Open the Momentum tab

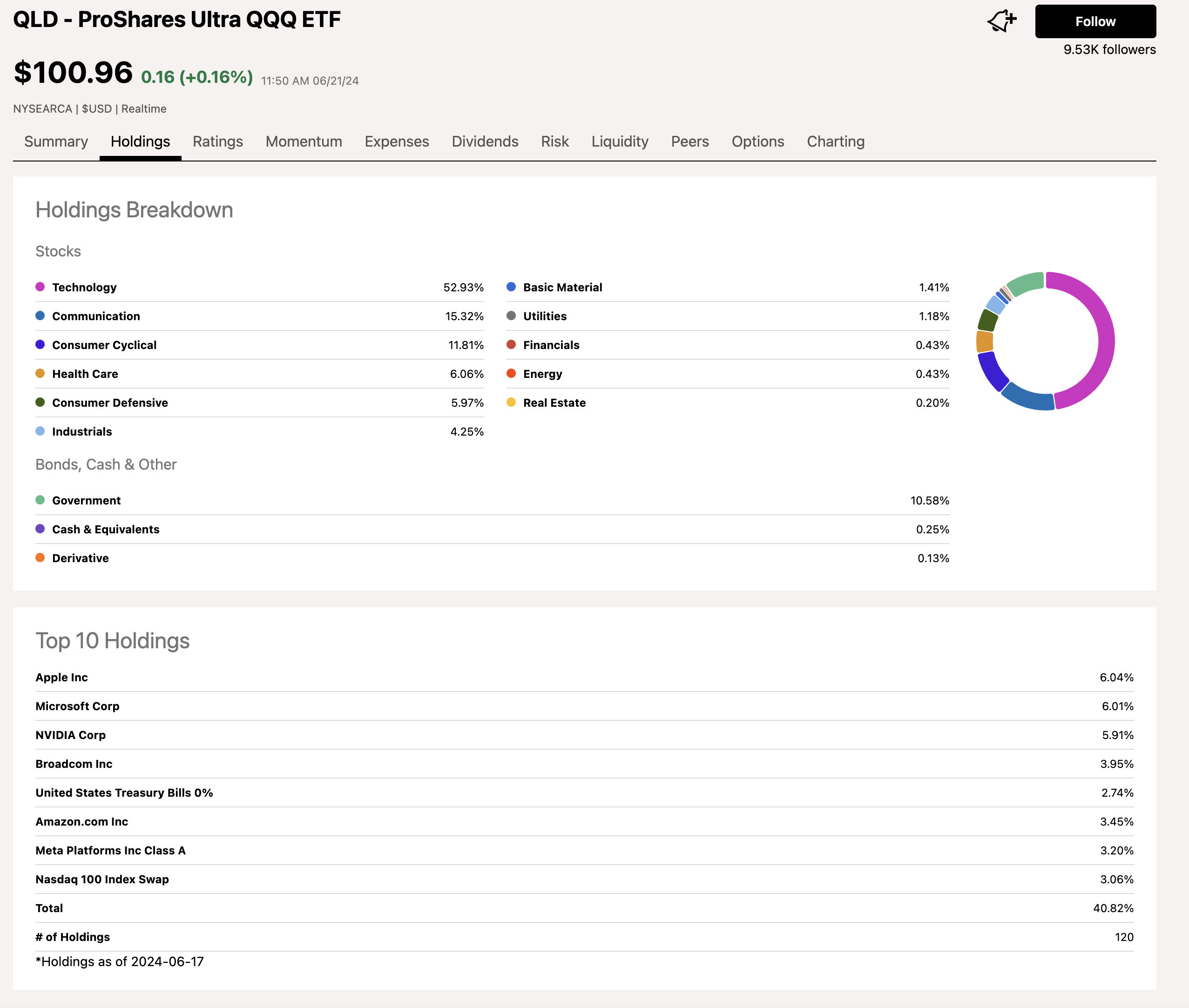(x=304, y=142)
